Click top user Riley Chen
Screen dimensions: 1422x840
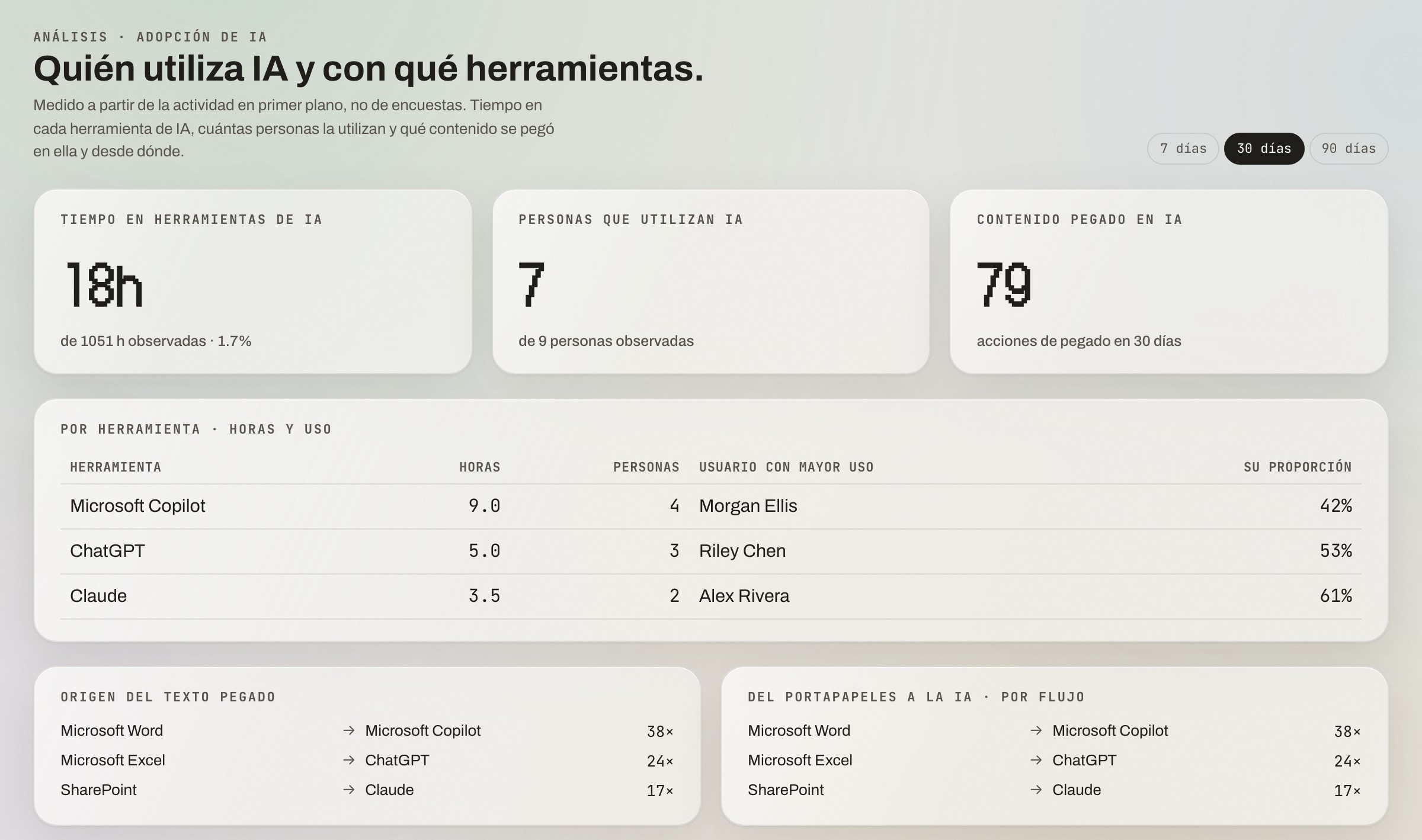(742, 551)
